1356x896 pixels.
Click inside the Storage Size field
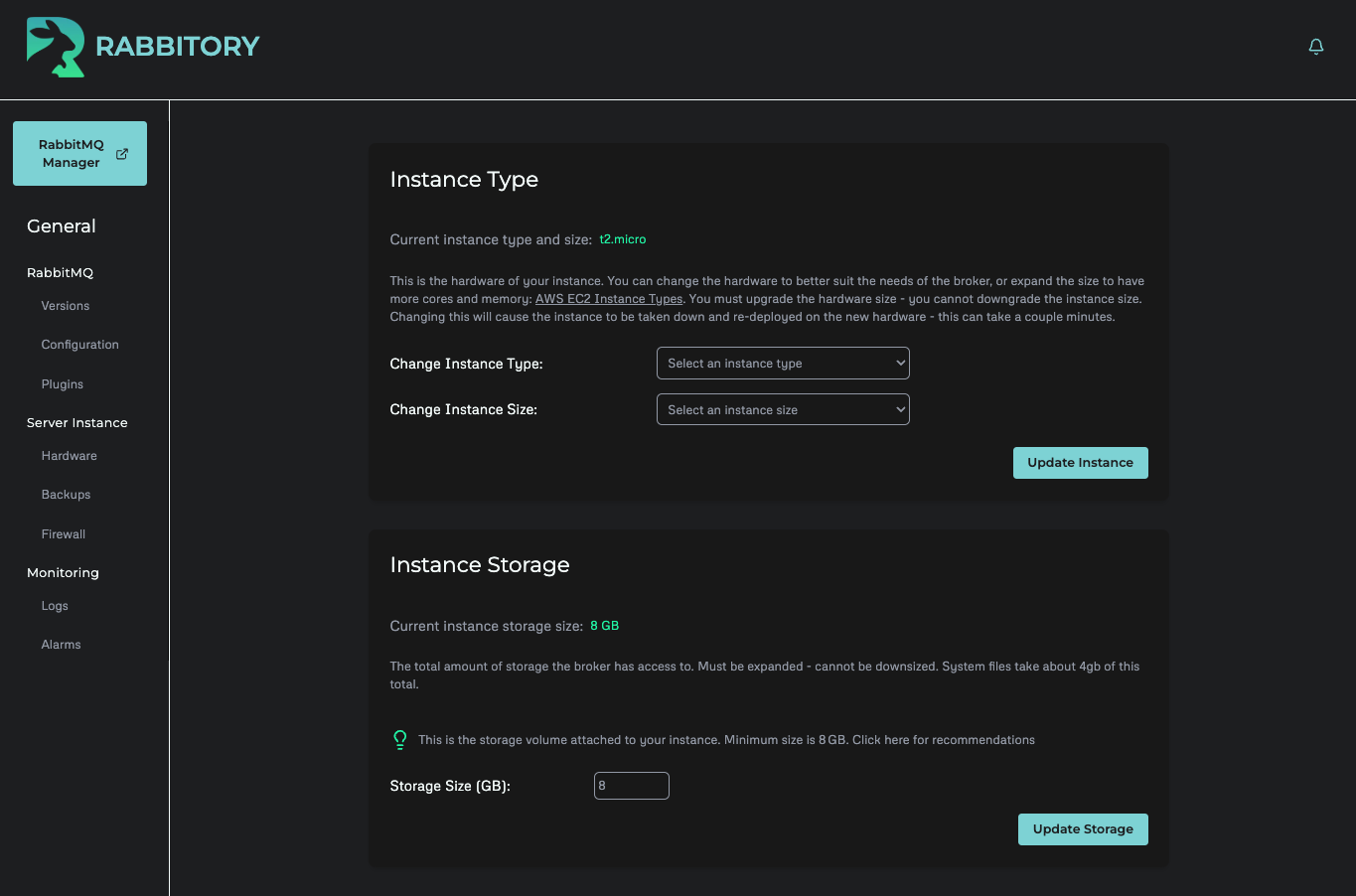tap(631, 785)
